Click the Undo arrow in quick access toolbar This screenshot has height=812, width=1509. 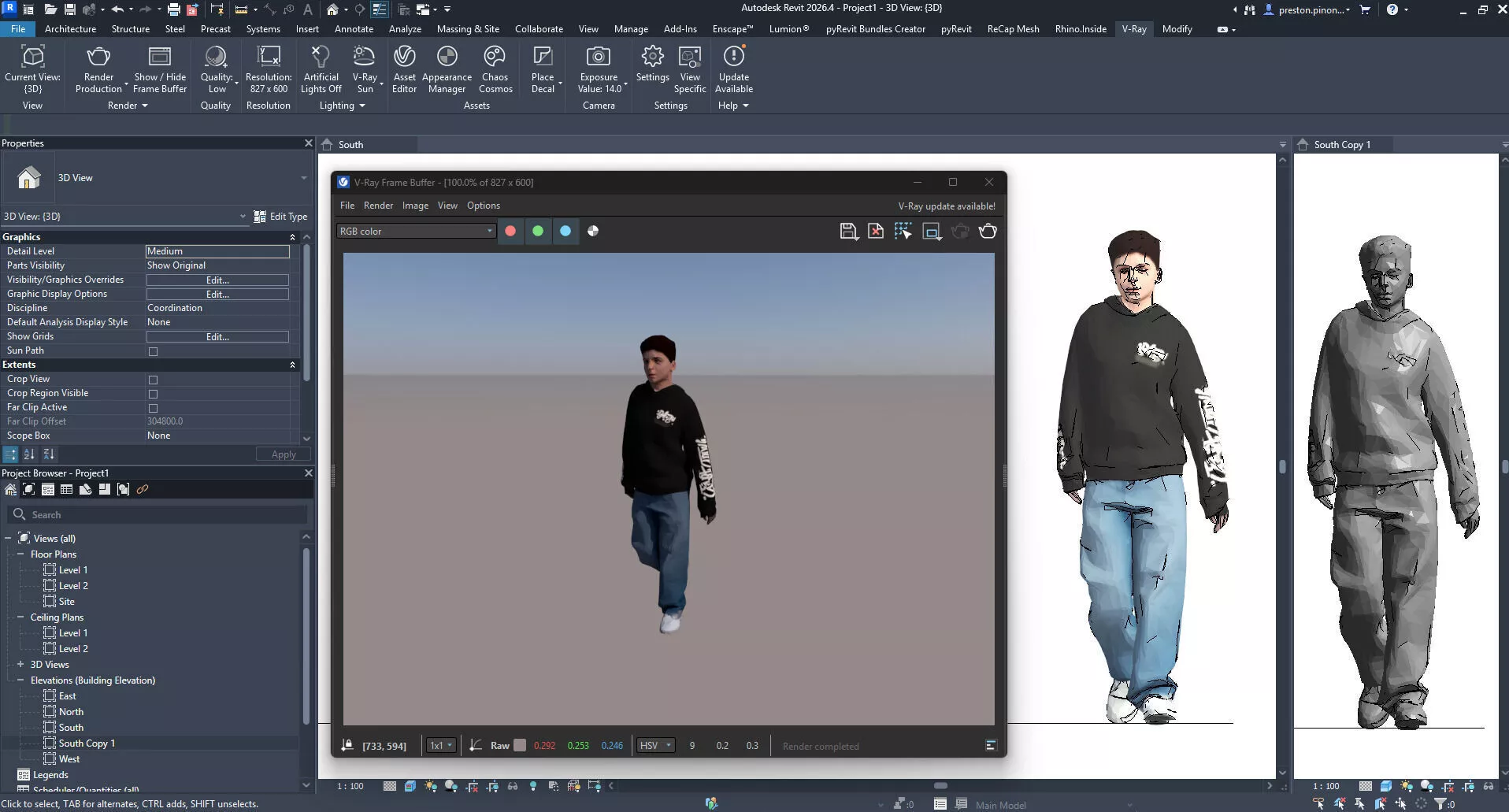point(117,9)
